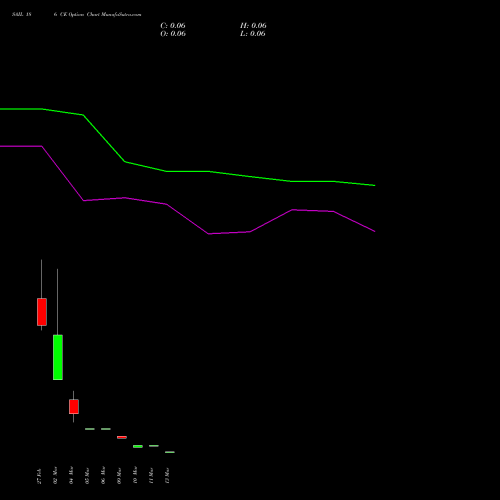Click the green 10 Mar candle
500x500 pixels.
tap(138, 446)
